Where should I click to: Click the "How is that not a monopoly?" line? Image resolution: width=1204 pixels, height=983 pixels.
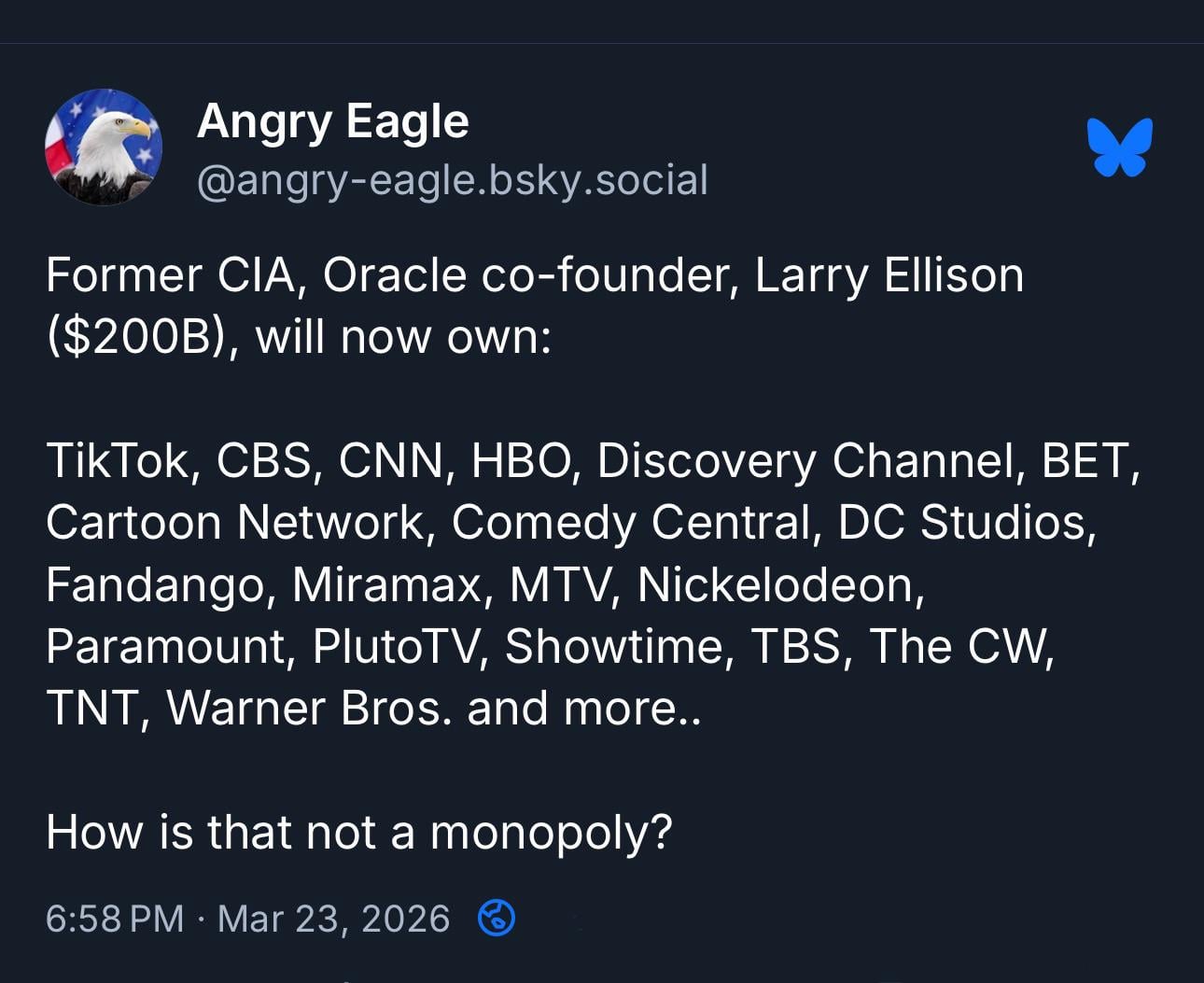point(358,832)
